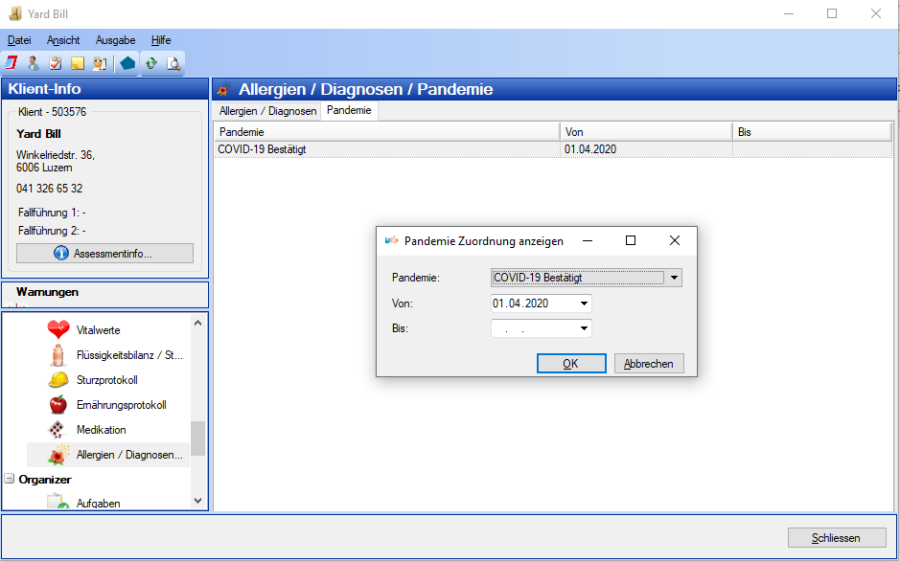This screenshot has width=900, height=562.
Task: Click the Abbrechen button
Action: [649, 363]
